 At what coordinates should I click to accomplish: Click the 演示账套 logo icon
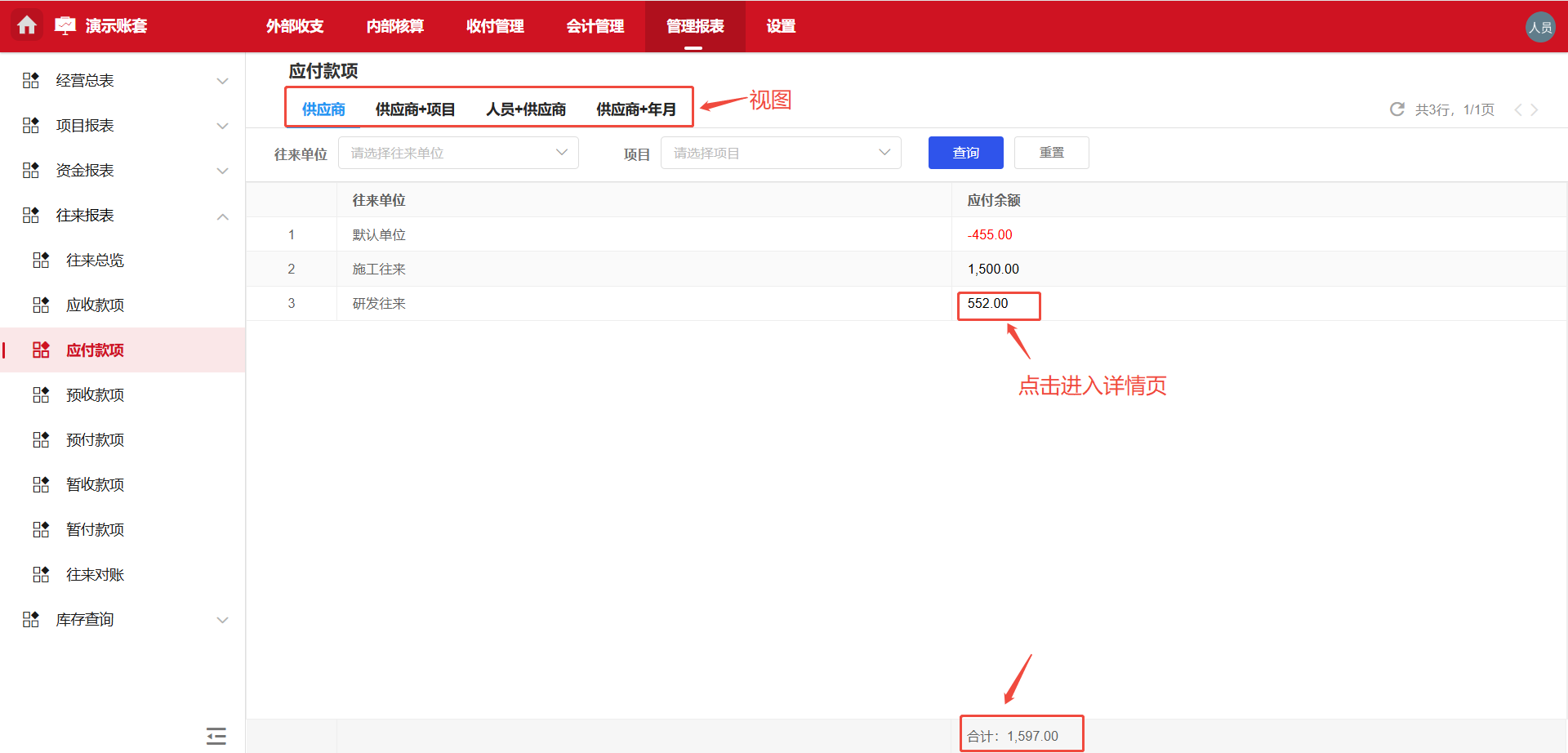pyautogui.click(x=65, y=25)
